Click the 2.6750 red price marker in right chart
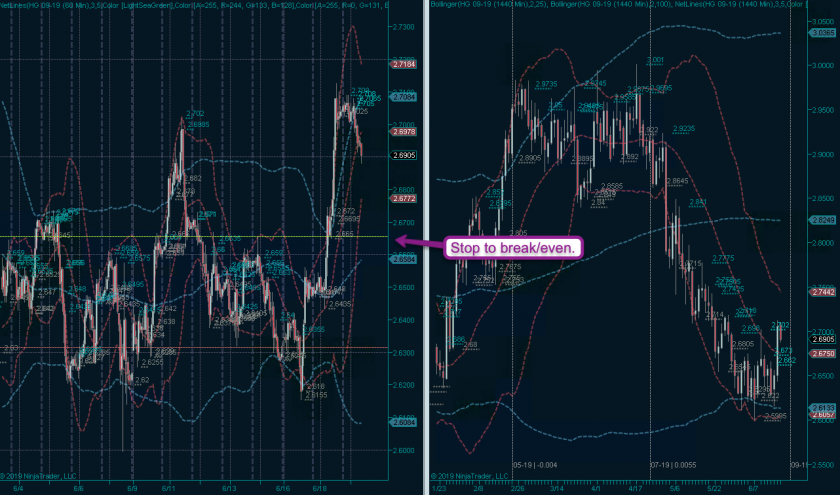840x495 pixels. pyautogui.click(x=823, y=354)
